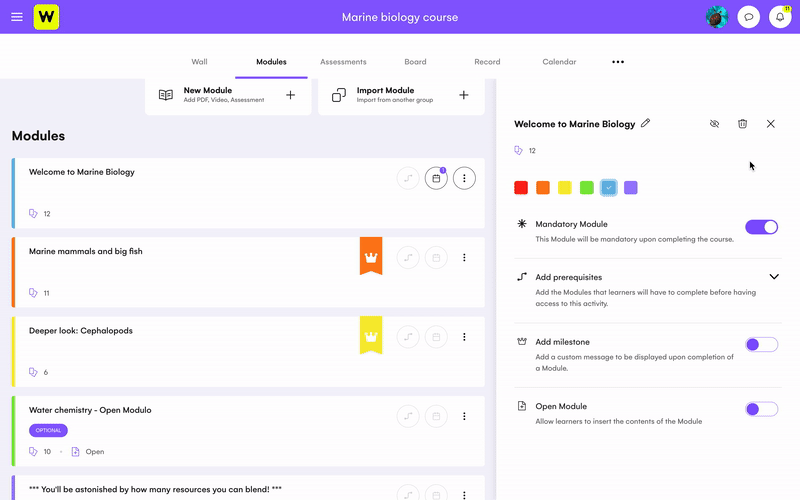
Task: Disable the Mandatory Module toggle
Action: pyautogui.click(x=762, y=227)
